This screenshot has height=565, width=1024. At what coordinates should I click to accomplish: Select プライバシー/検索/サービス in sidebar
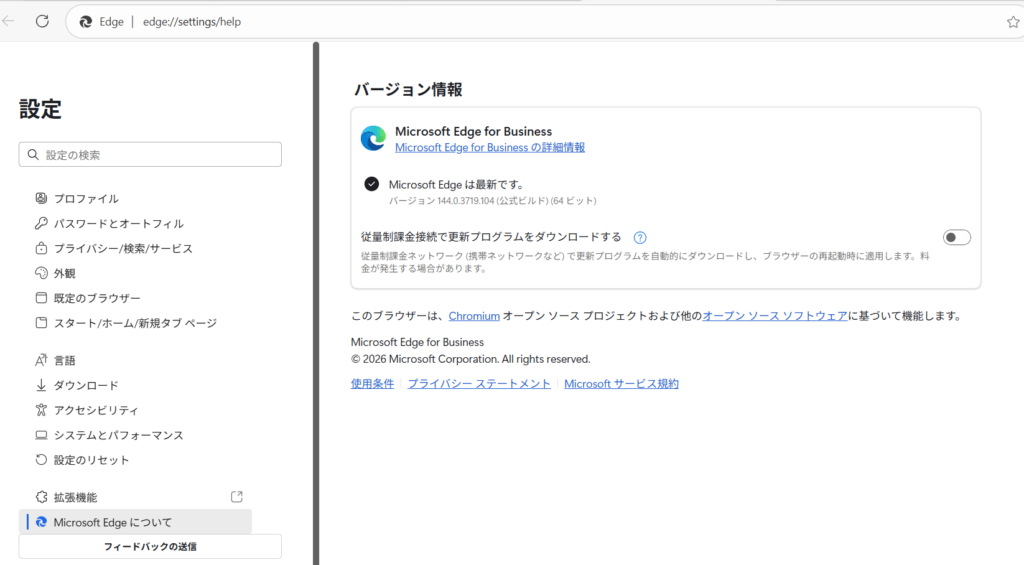coord(123,249)
